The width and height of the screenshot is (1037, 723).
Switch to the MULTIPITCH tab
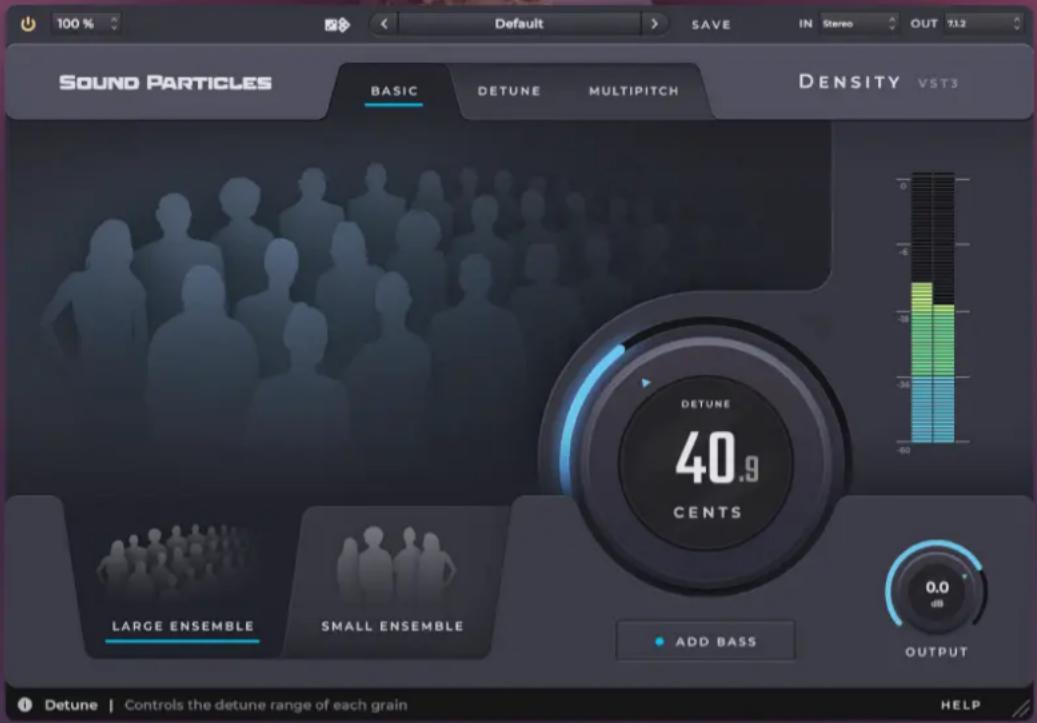click(634, 91)
